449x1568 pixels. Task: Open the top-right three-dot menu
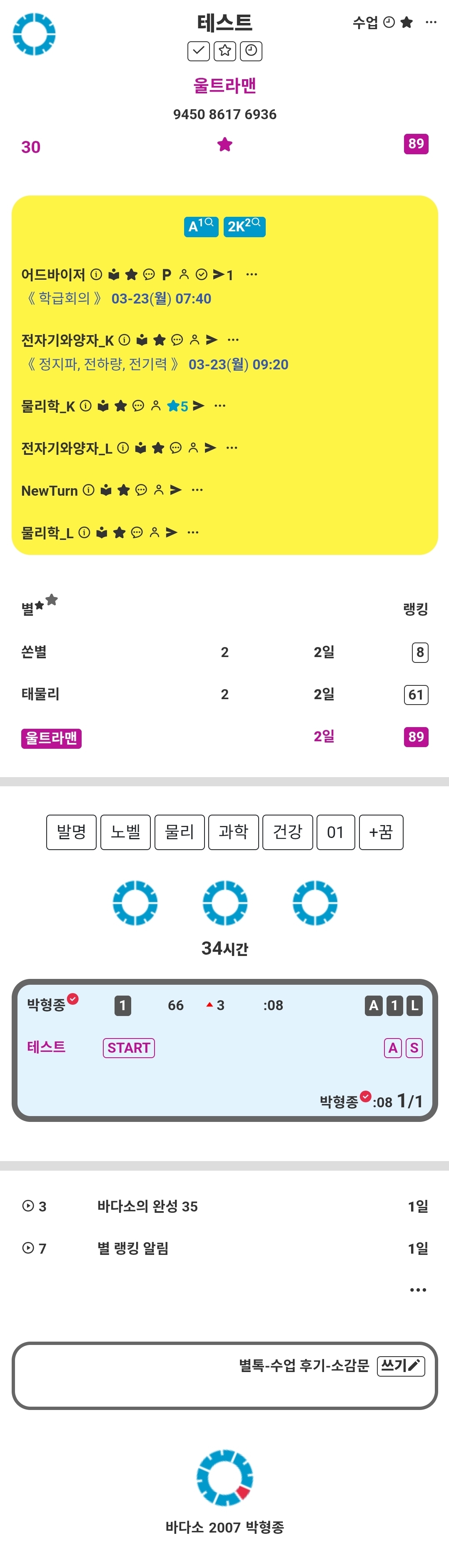point(431,23)
